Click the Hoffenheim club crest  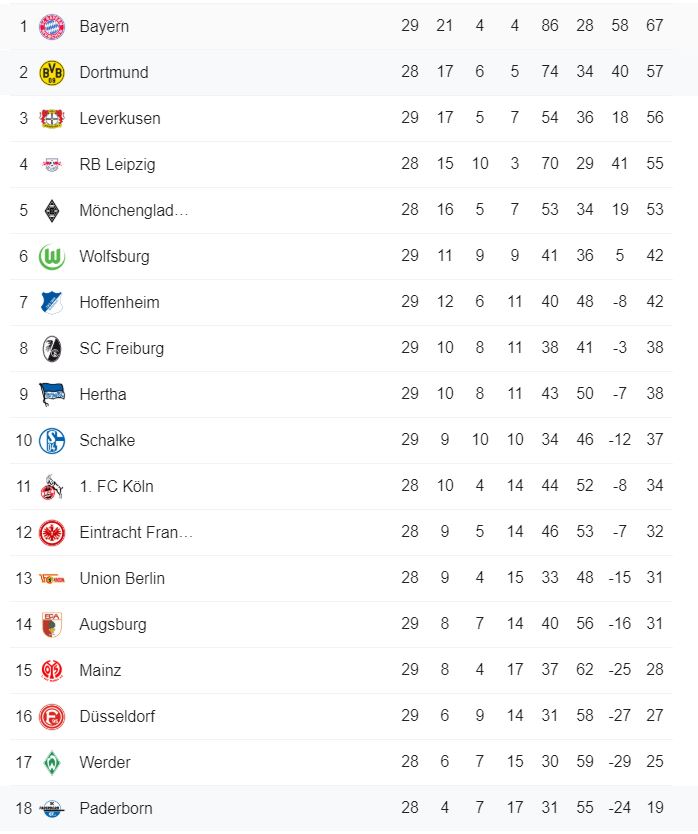[x=51, y=302]
